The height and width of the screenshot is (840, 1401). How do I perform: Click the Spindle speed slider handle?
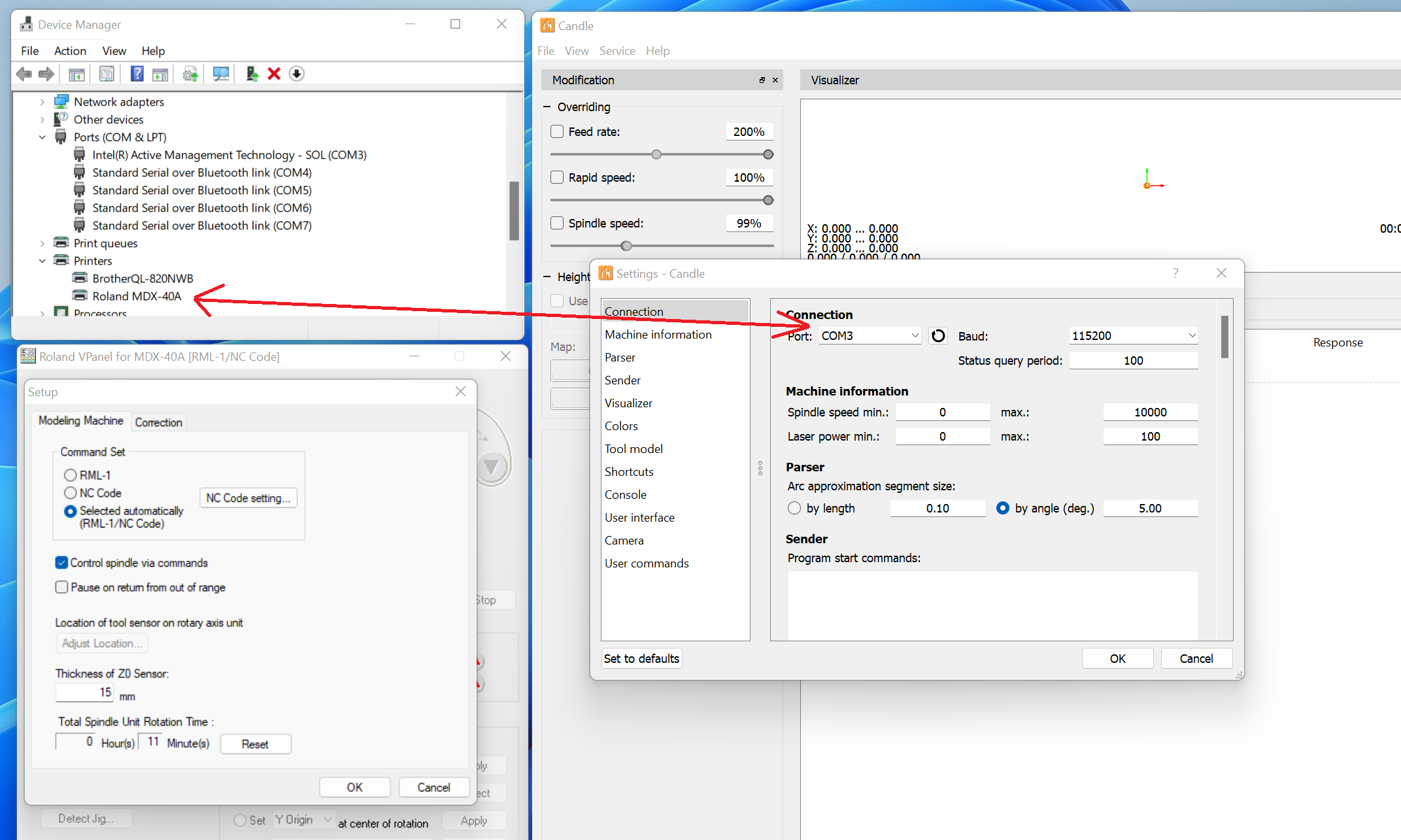[626, 246]
